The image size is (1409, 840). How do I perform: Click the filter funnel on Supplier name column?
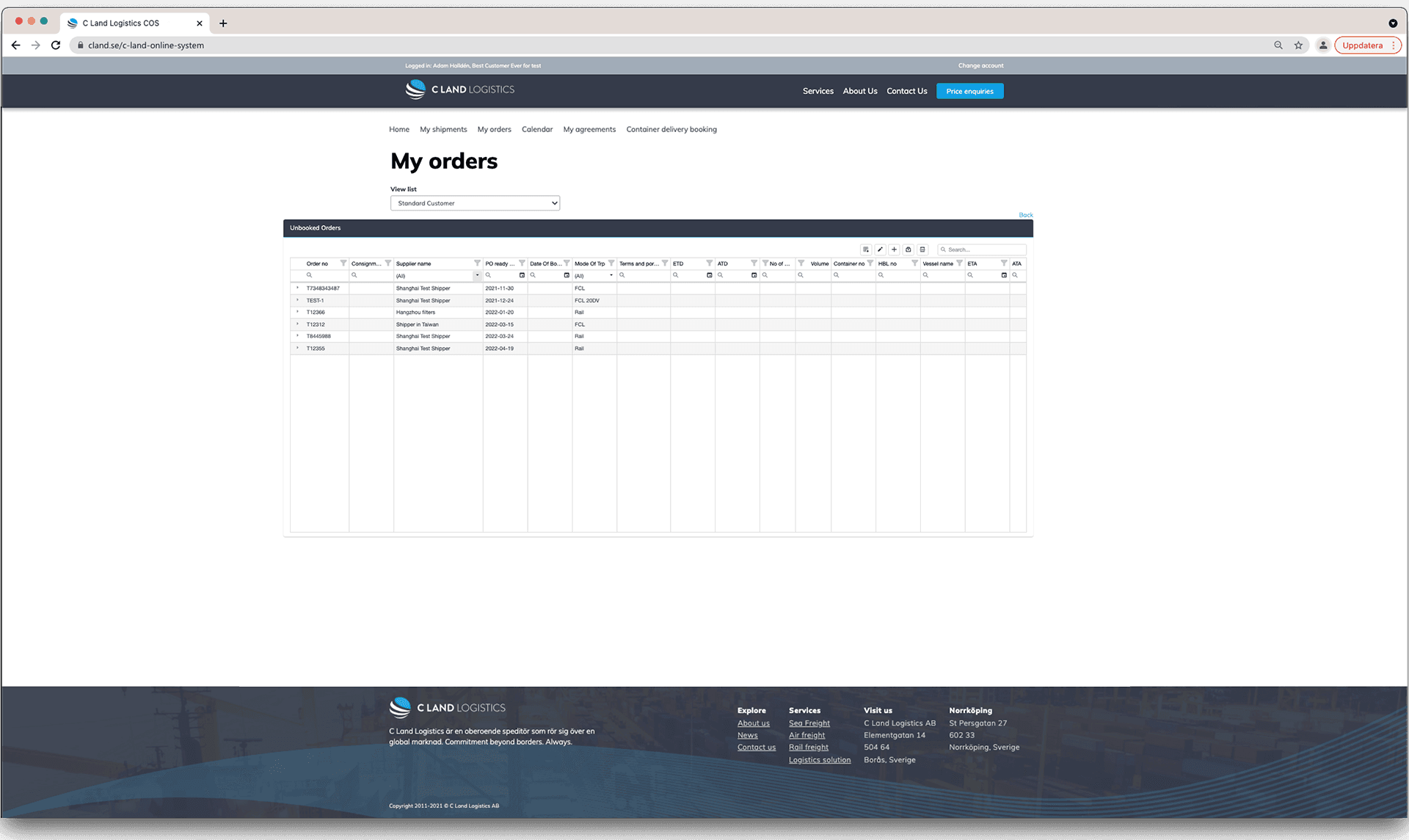click(x=477, y=263)
